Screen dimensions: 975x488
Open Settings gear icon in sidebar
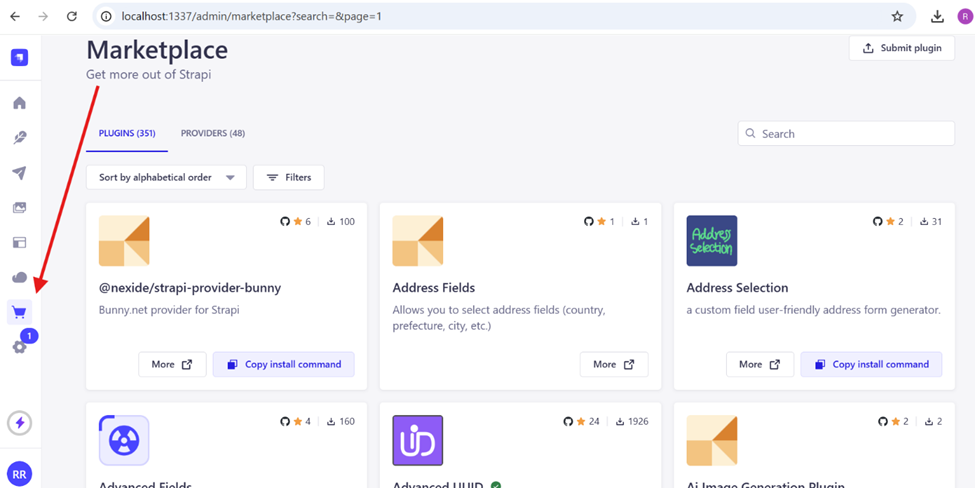[19, 347]
